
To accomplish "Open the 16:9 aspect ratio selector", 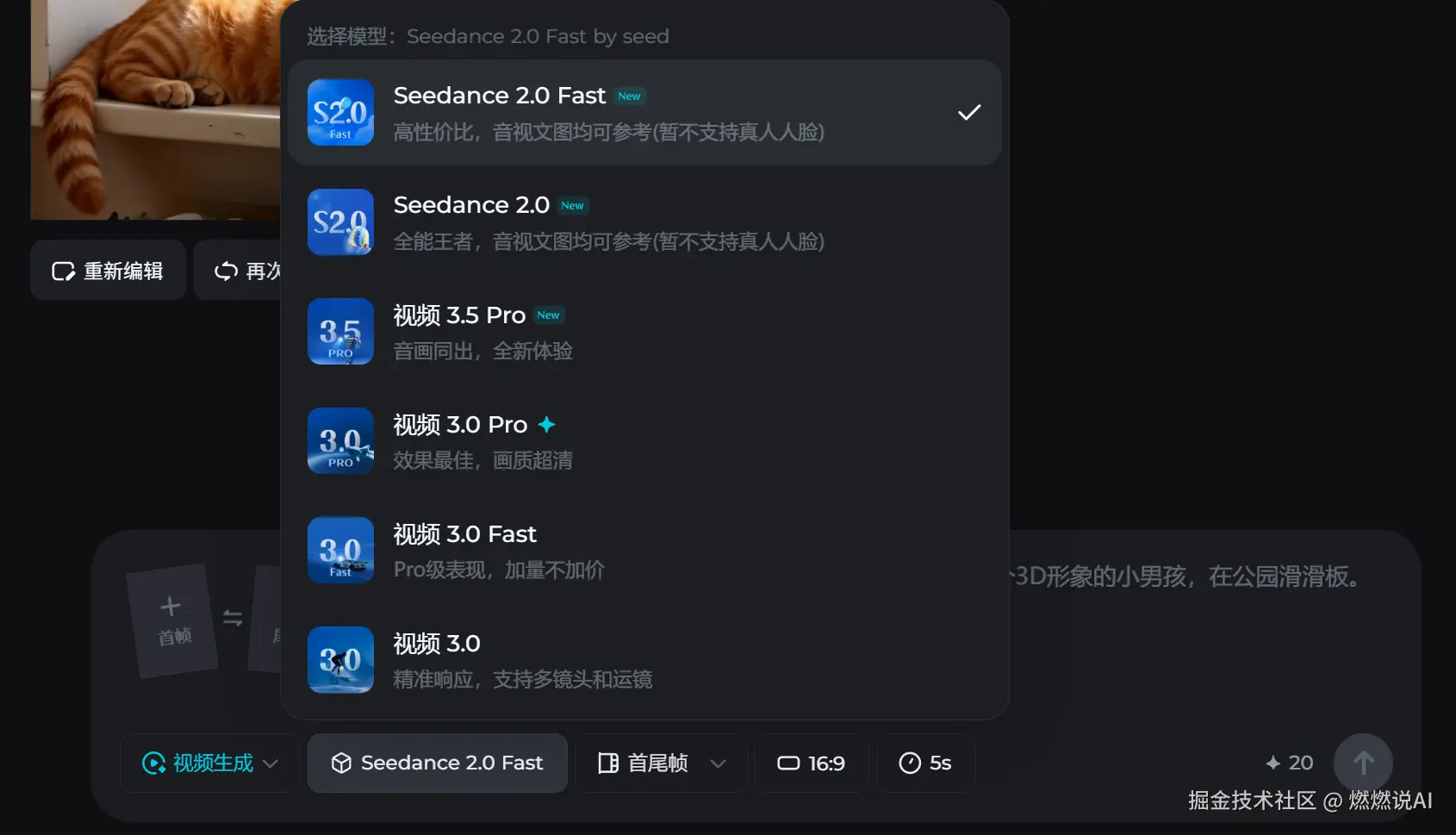I will click(x=811, y=763).
